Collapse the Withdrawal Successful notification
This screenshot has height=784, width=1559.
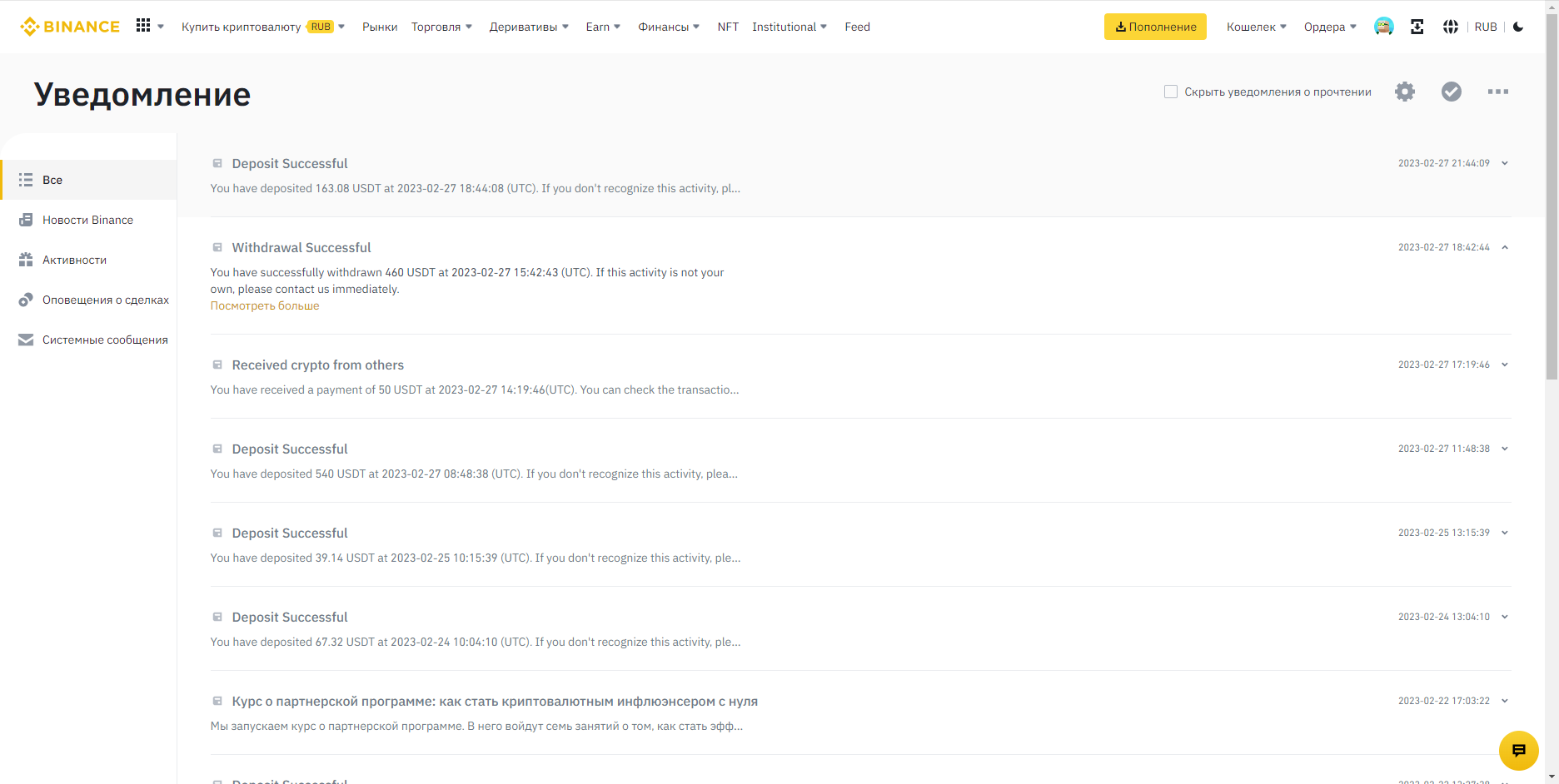click(1505, 247)
